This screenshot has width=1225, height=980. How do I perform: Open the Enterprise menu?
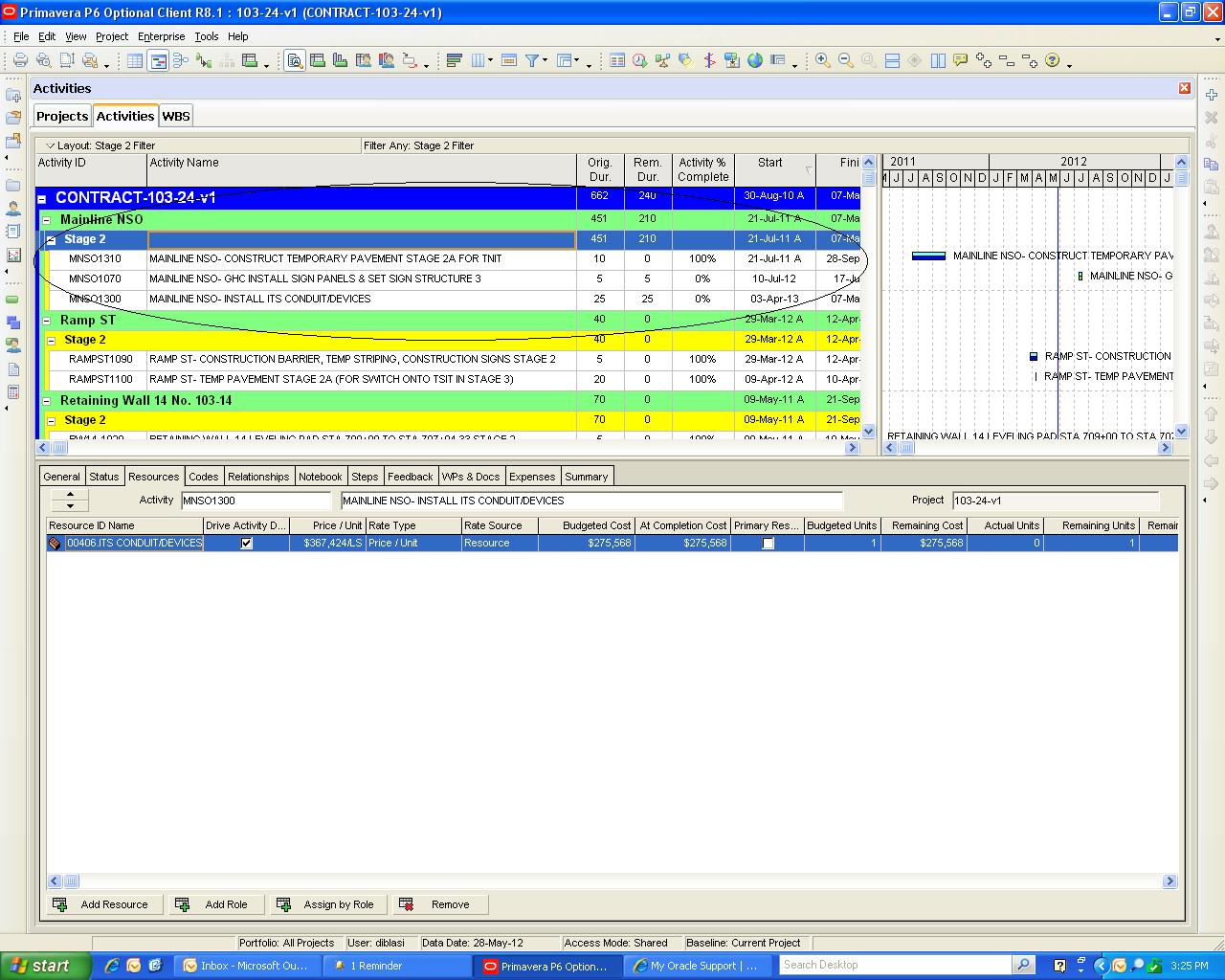coord(162,36)
